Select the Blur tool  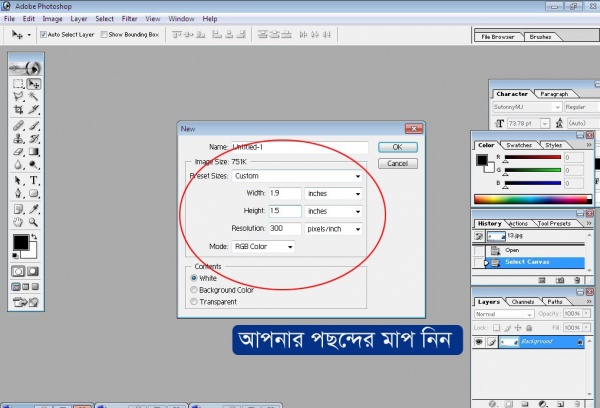(18, 165)
